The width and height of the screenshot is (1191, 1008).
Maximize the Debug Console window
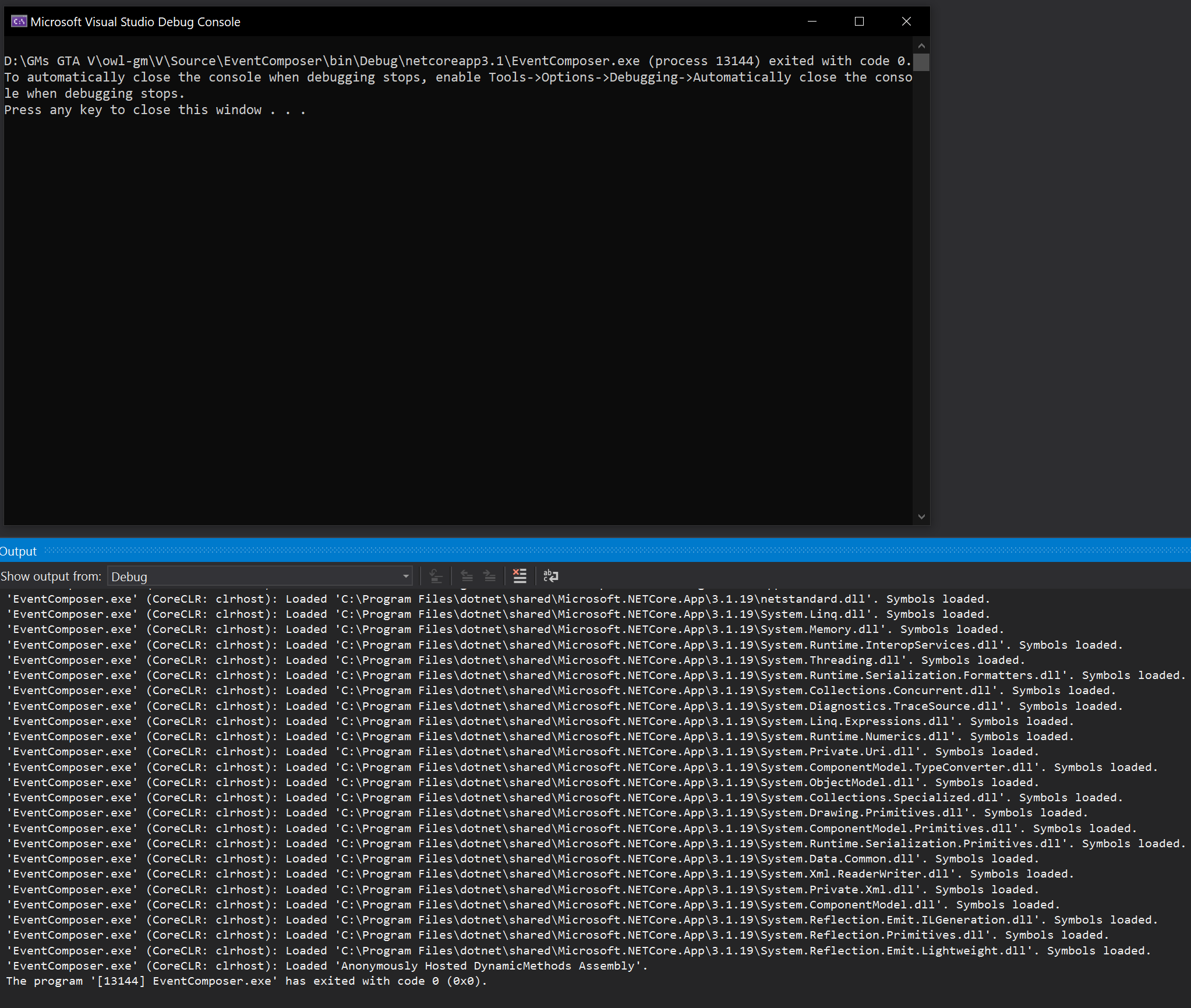(x=859, y=22)
